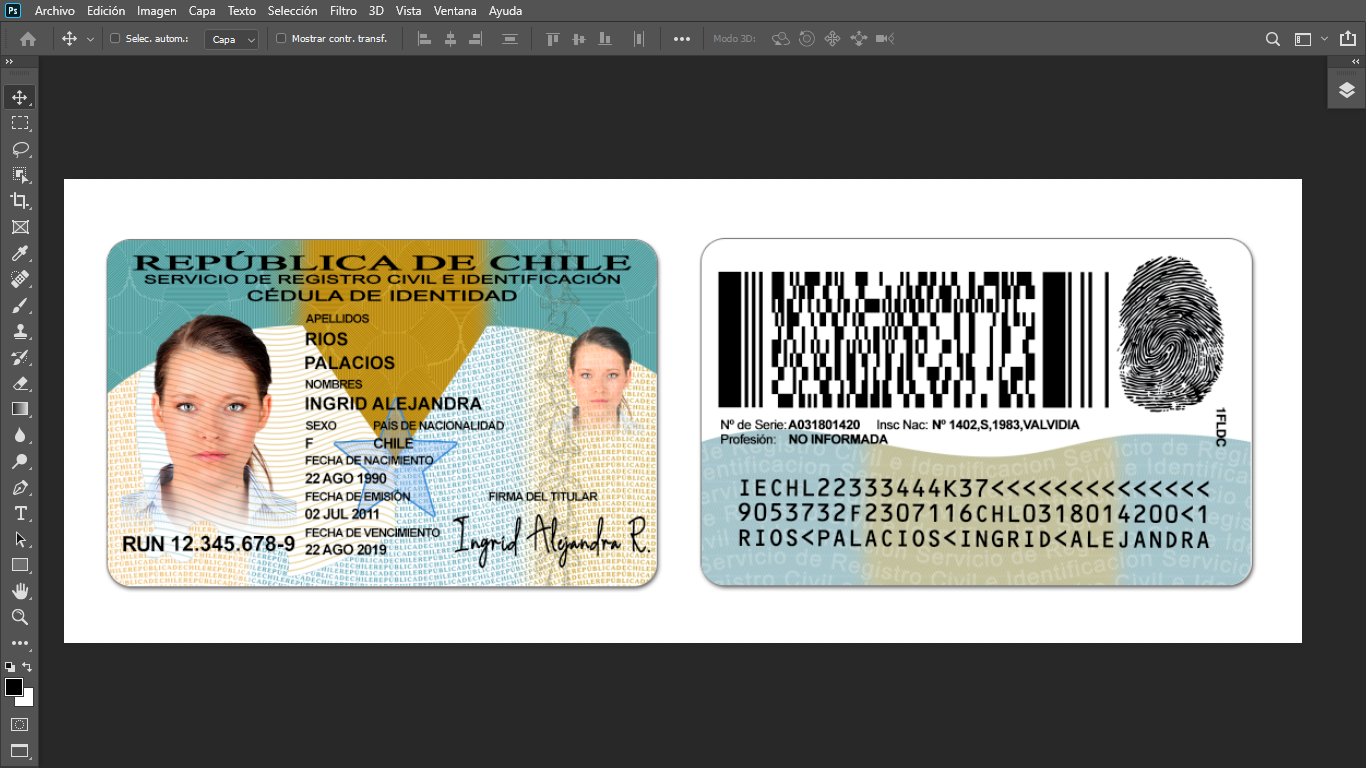
Task: Select the Gradient tool
Action: click(20, 409)
